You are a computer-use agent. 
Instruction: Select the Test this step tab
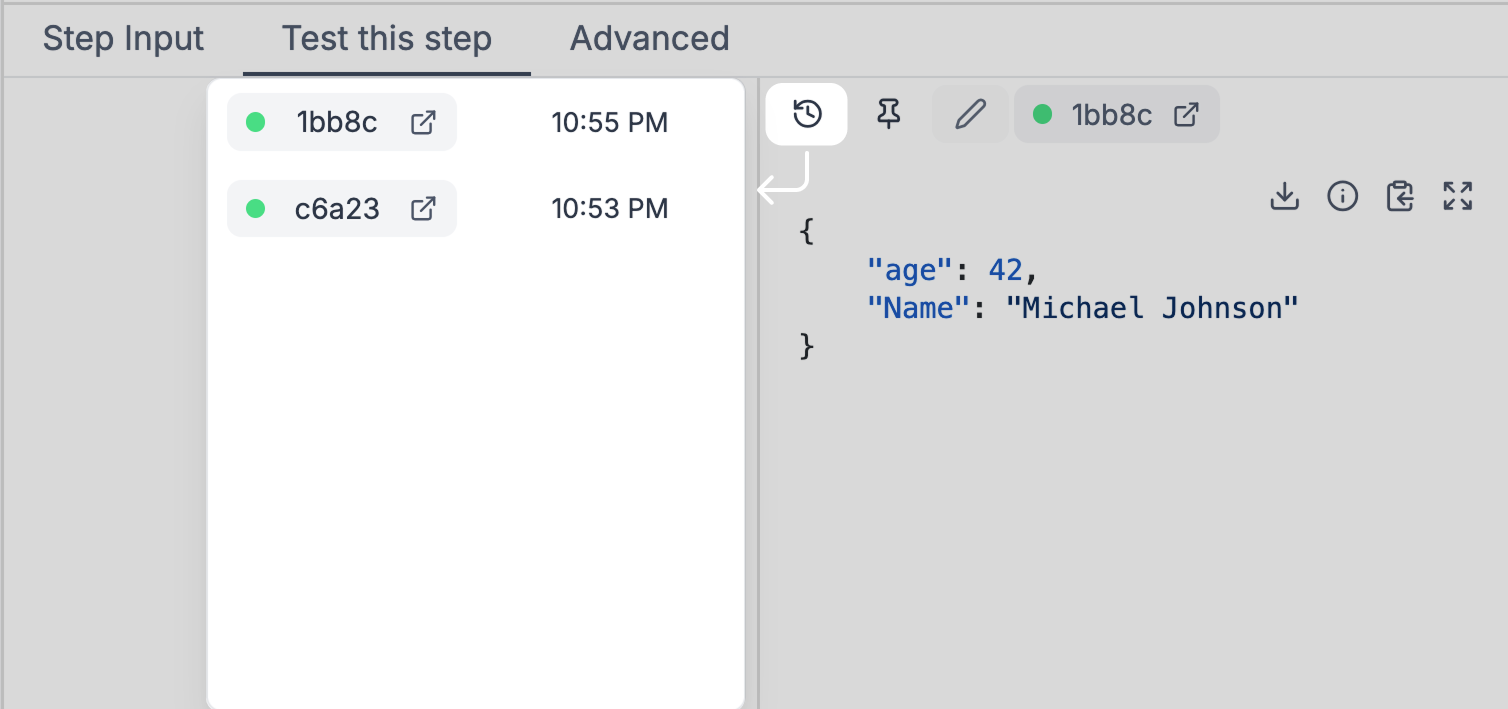pyautogui.click(x=387, y=39)
